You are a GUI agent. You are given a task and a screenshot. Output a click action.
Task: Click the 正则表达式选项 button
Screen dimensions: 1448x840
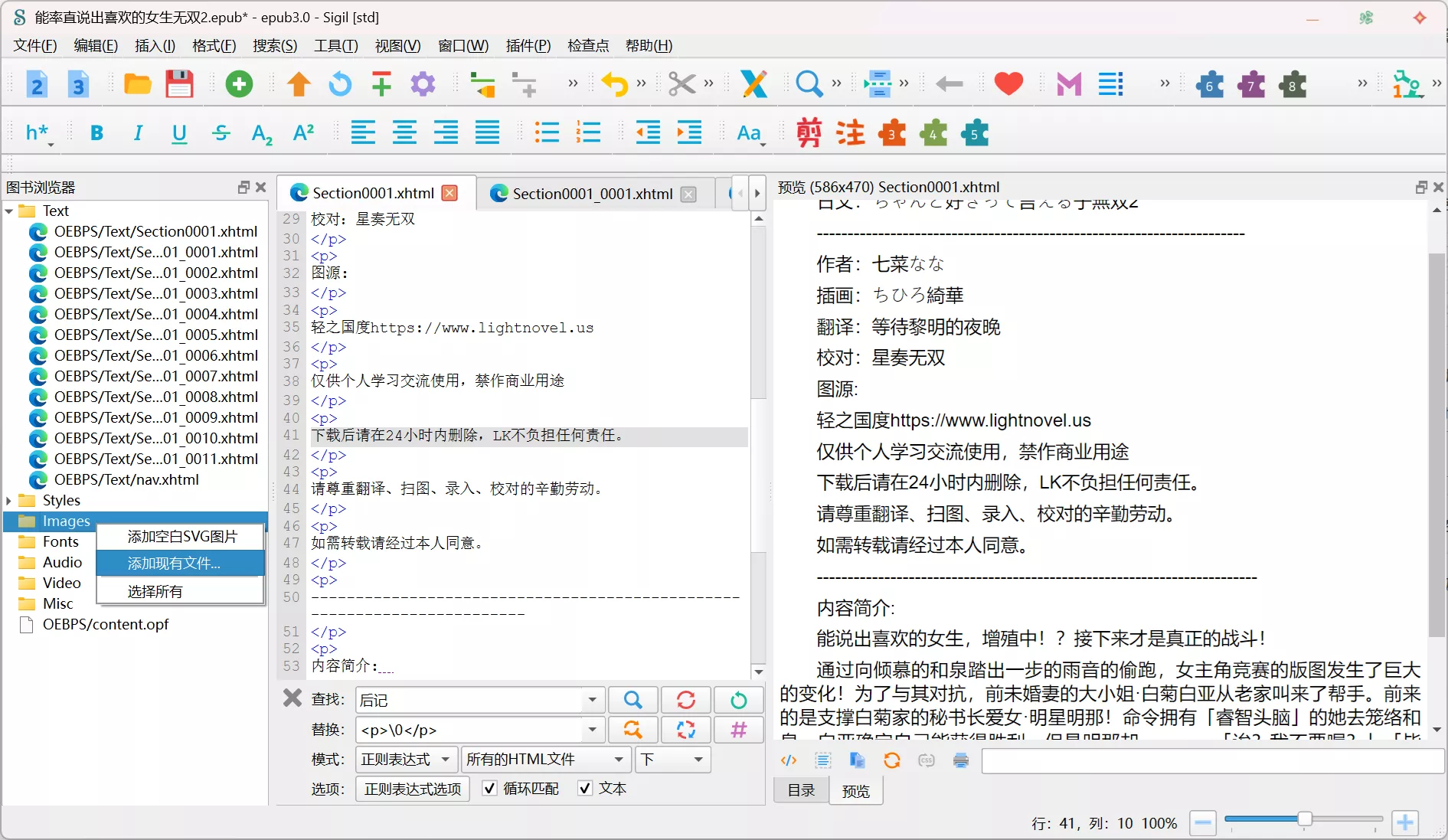pos(413,789)
